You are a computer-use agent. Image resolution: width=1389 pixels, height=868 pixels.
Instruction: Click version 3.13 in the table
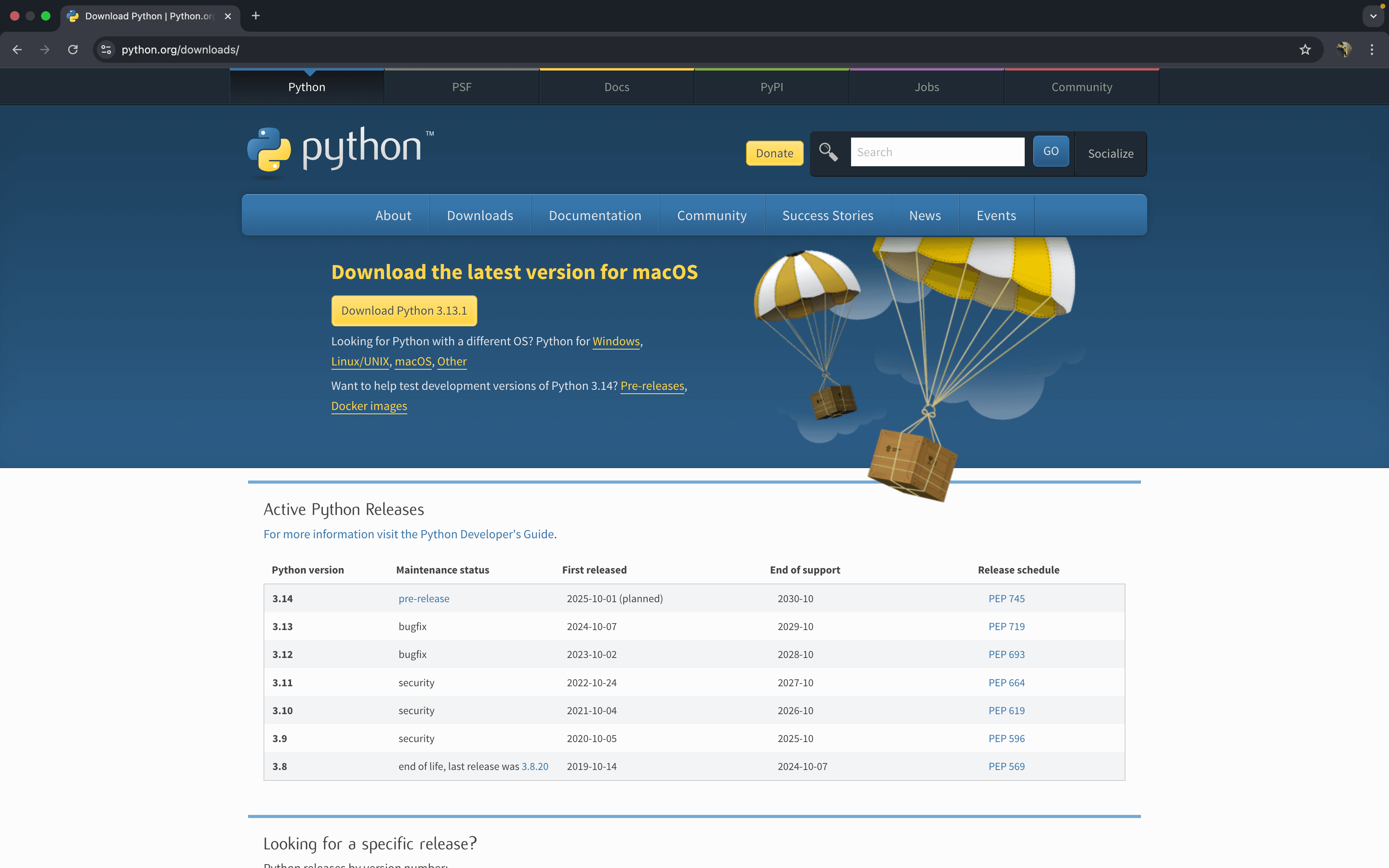[283, 626]
